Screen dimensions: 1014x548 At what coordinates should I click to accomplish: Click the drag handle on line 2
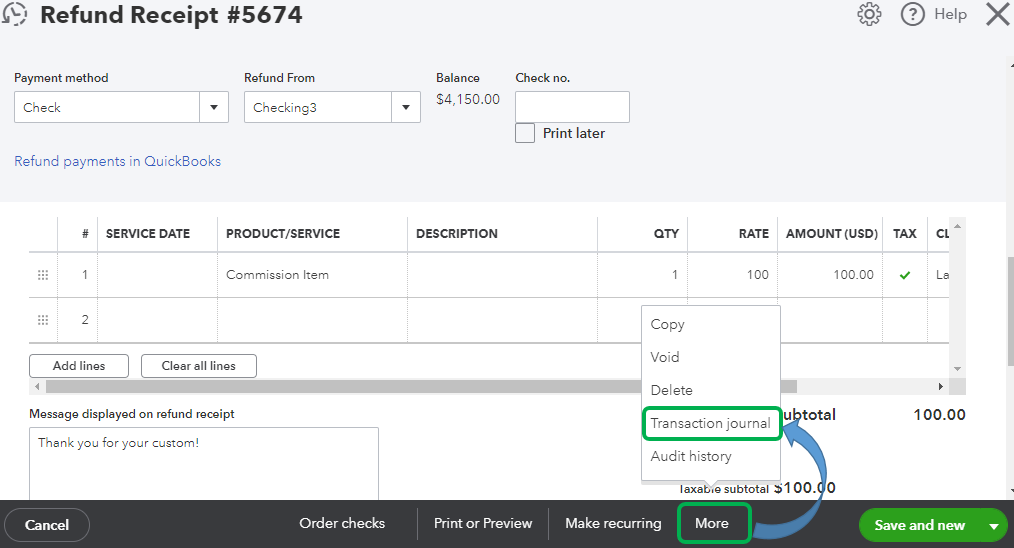click(x=43, y=320)
